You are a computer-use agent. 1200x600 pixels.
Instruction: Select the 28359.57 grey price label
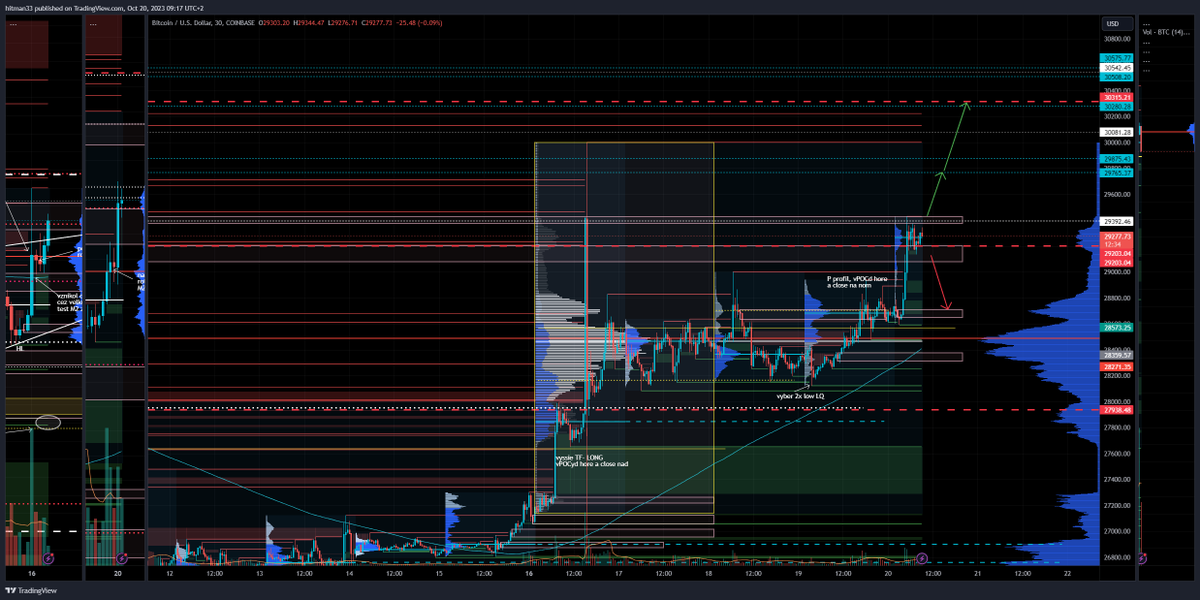click(1115, 355)
